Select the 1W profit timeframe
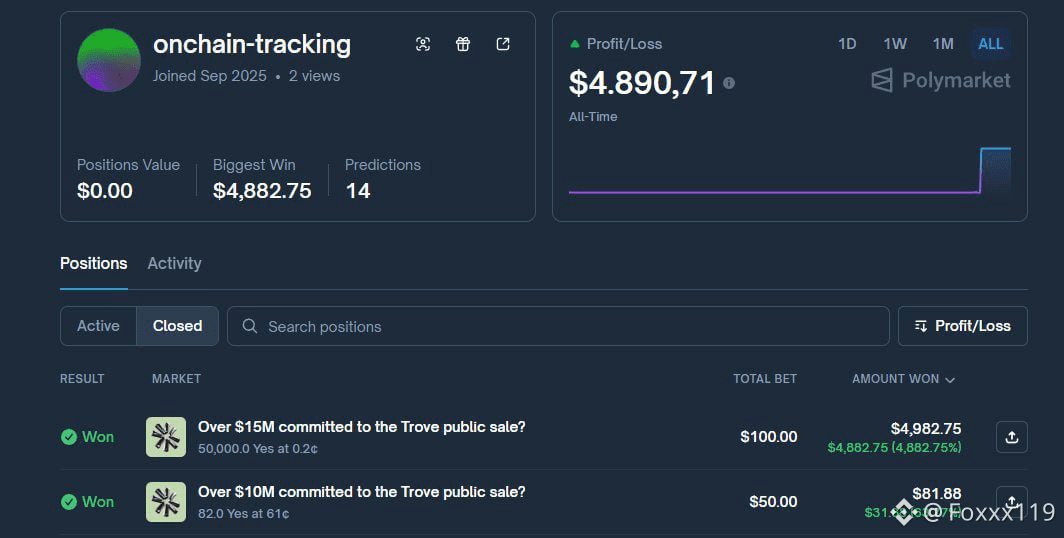The width and height of the screenshot is (1064, 538). tap(895, 44)
